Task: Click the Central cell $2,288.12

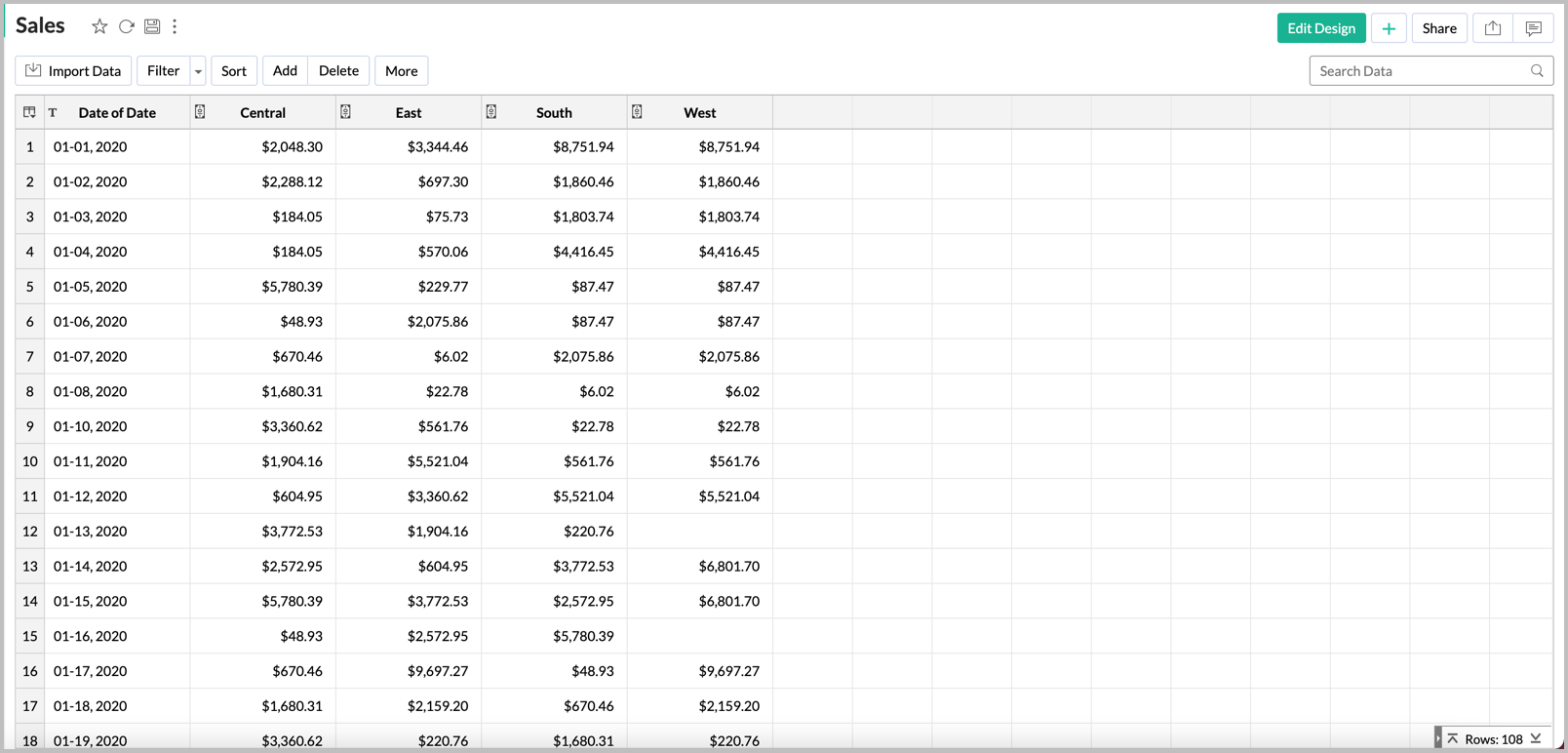Action: (x=263, y=182)
